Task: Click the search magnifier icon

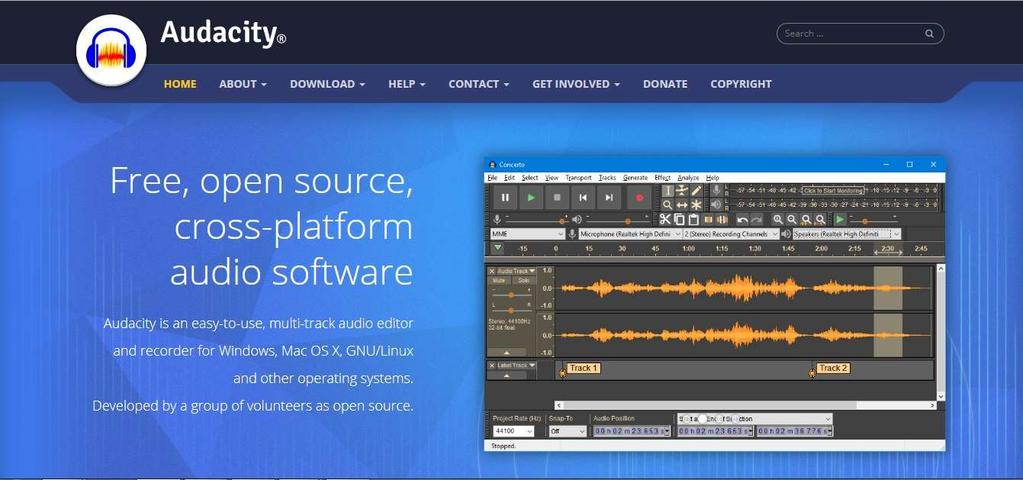Action: click(929, 34)
